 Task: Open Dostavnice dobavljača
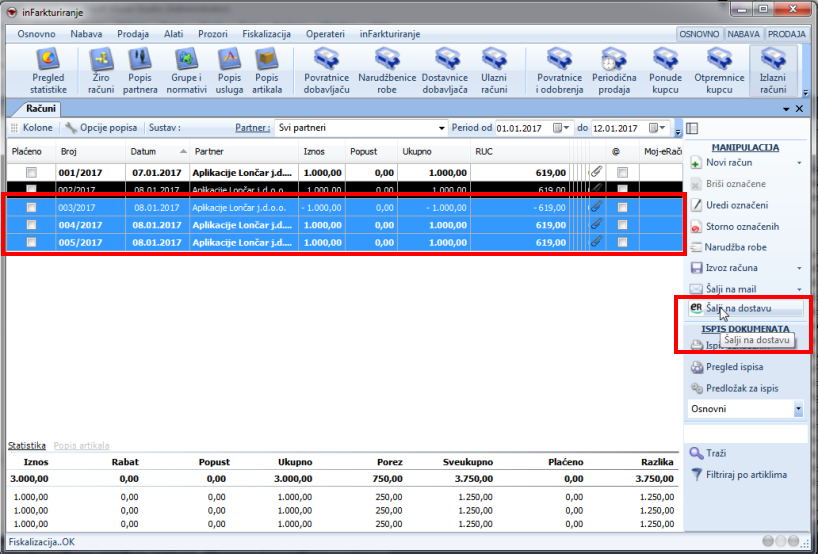tap(447, 71)
